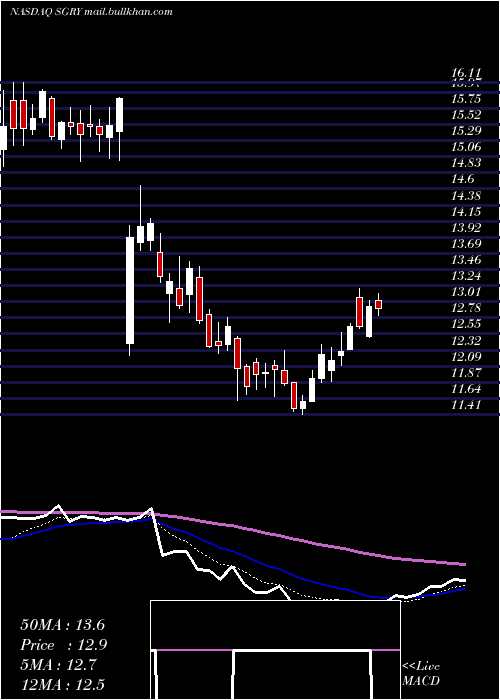Select the 14.6 price axis label

point(462,179)
